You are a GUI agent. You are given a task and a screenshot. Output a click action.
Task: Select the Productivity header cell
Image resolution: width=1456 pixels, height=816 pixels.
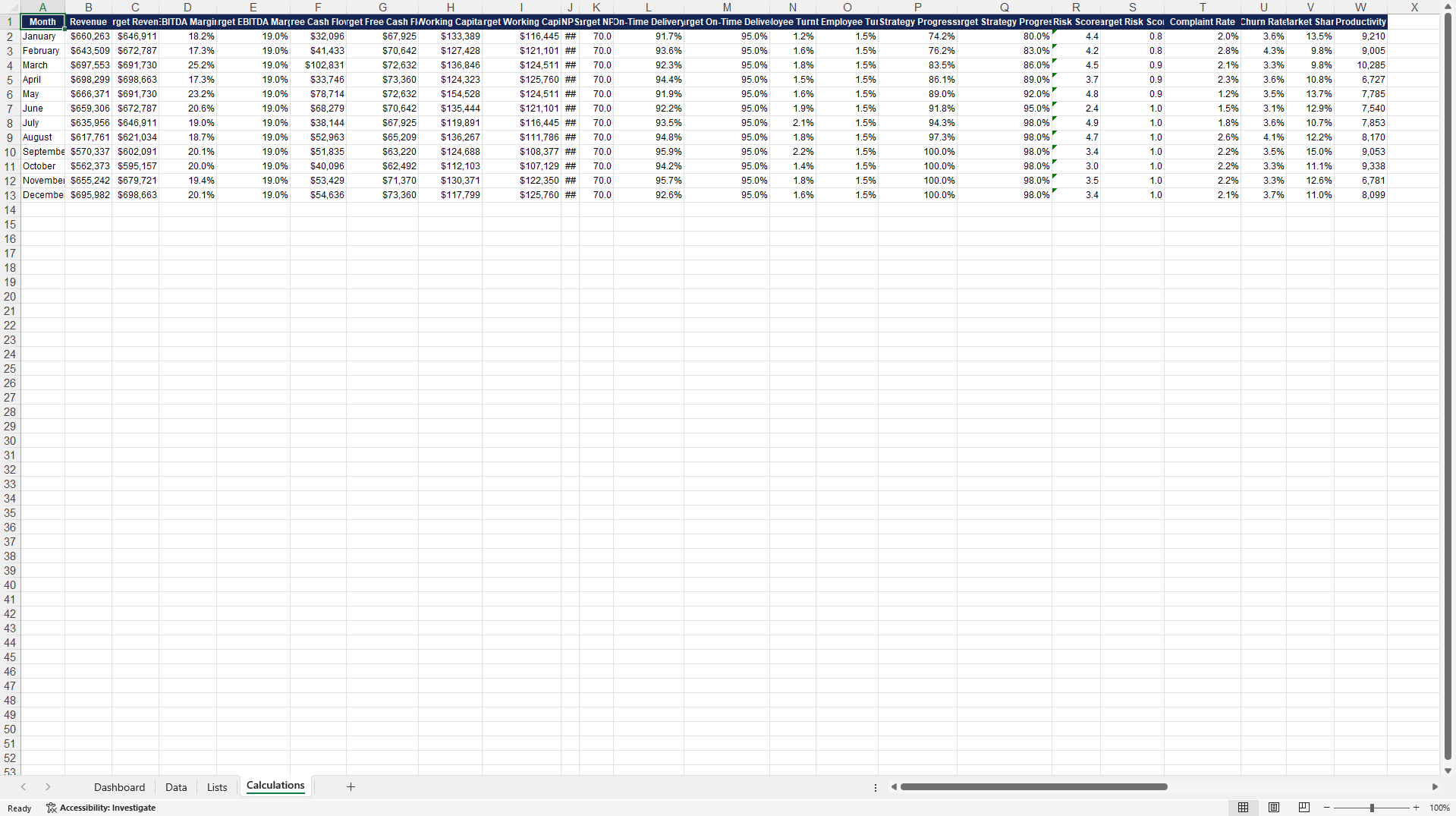point(1360,22)
